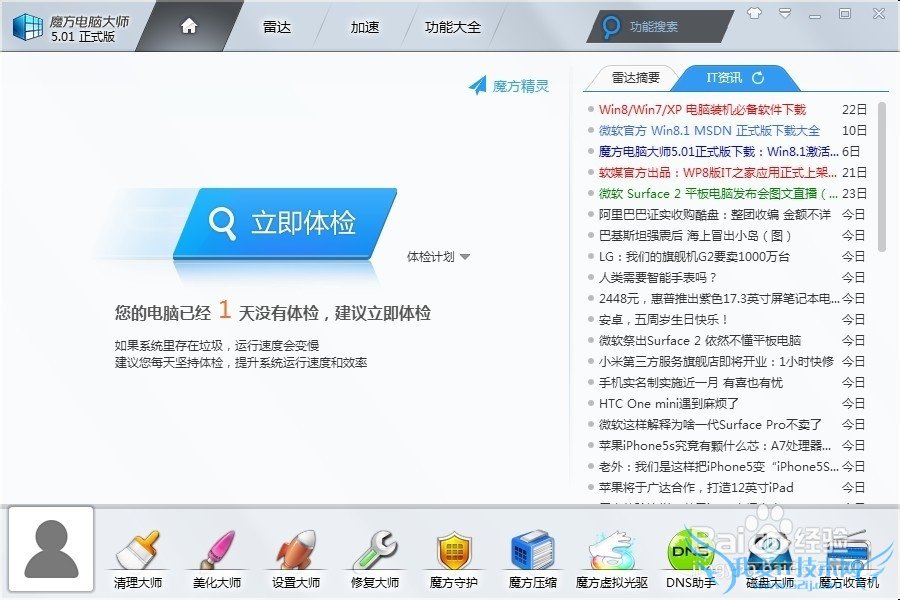The image size is (900, 600).
Task: Open 微软官方 Win8.1 MSDN 正式版下载大全 link
Action: click(709, 130)
